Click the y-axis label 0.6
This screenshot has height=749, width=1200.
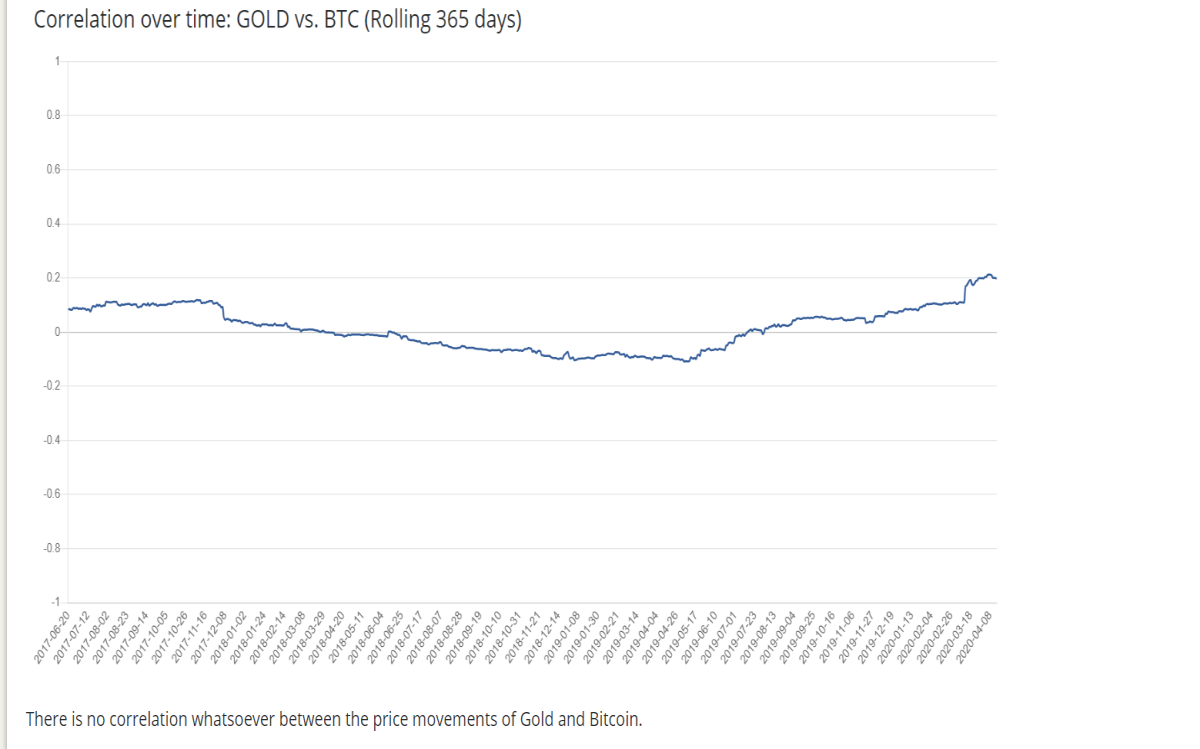(53, 169)
